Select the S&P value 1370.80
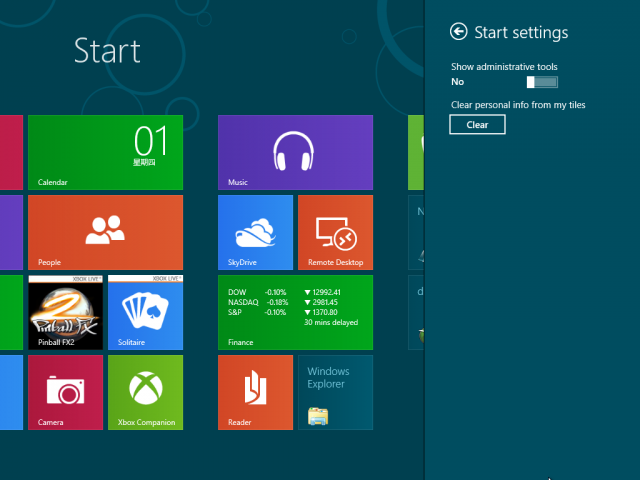This screenshot has height=480, width=640. click(x=325, y=312)
